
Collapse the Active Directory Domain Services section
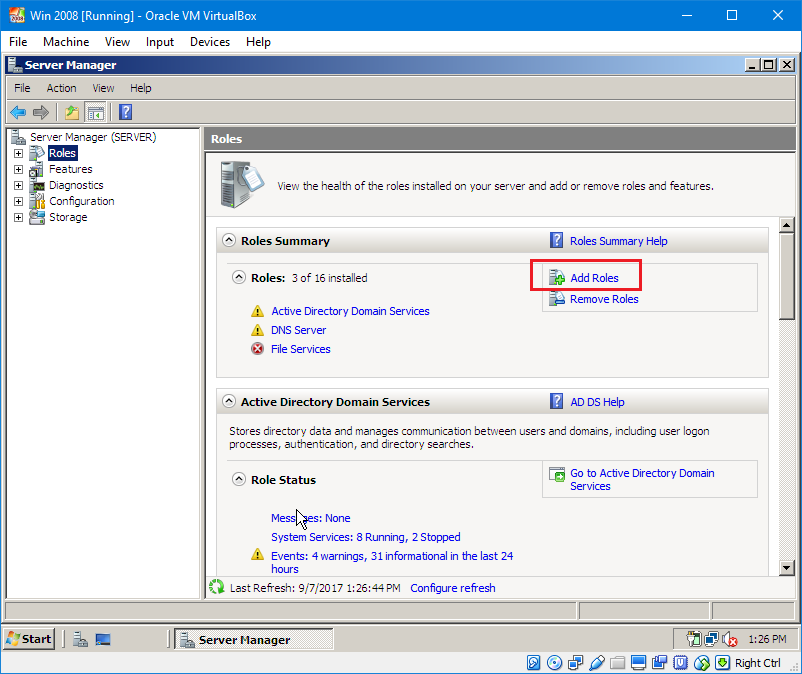229,401
